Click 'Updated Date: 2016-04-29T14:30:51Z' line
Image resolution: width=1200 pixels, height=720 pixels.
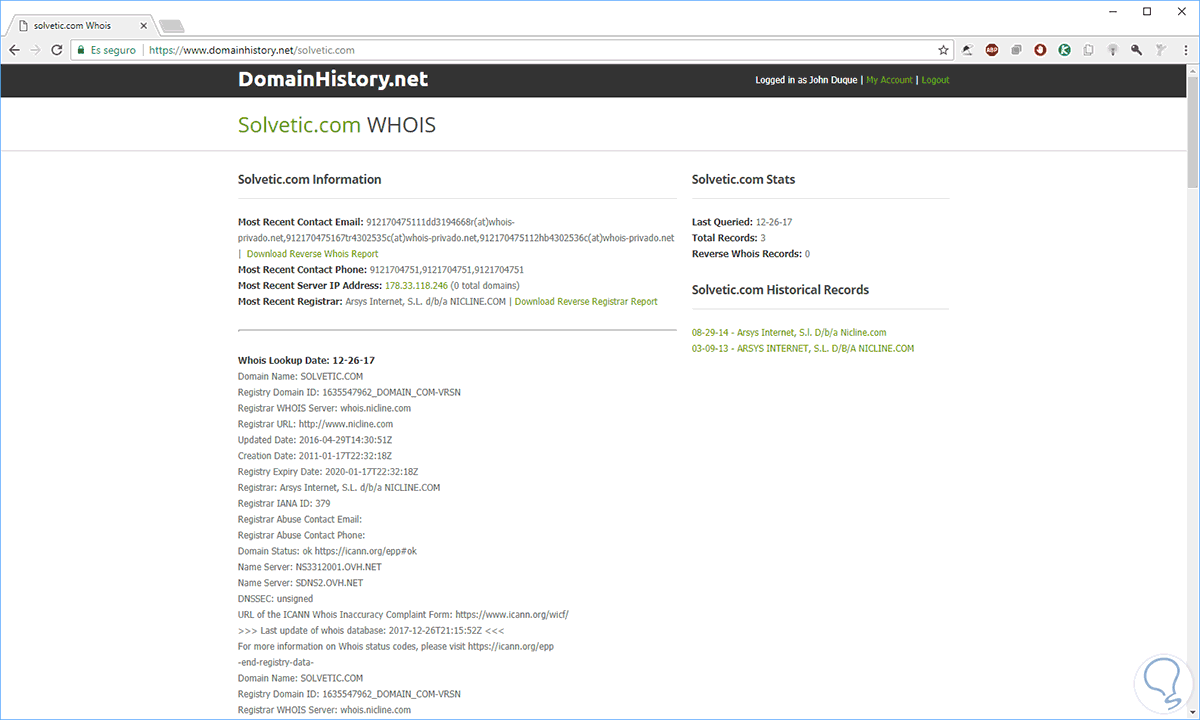point(317,440)
